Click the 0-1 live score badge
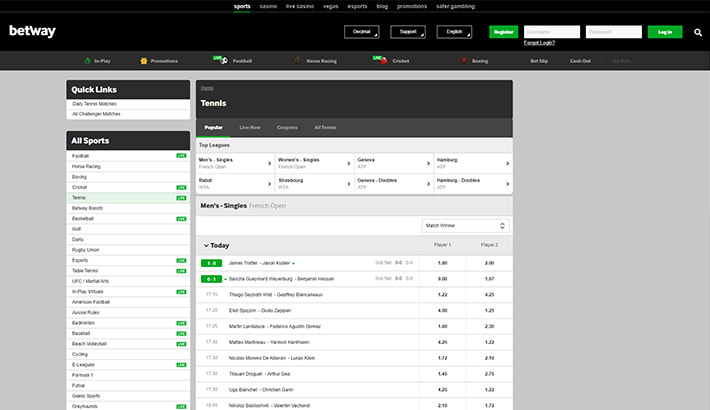This screenshot has height=410, width=710. pyautogui.click(x=211, y=279)
